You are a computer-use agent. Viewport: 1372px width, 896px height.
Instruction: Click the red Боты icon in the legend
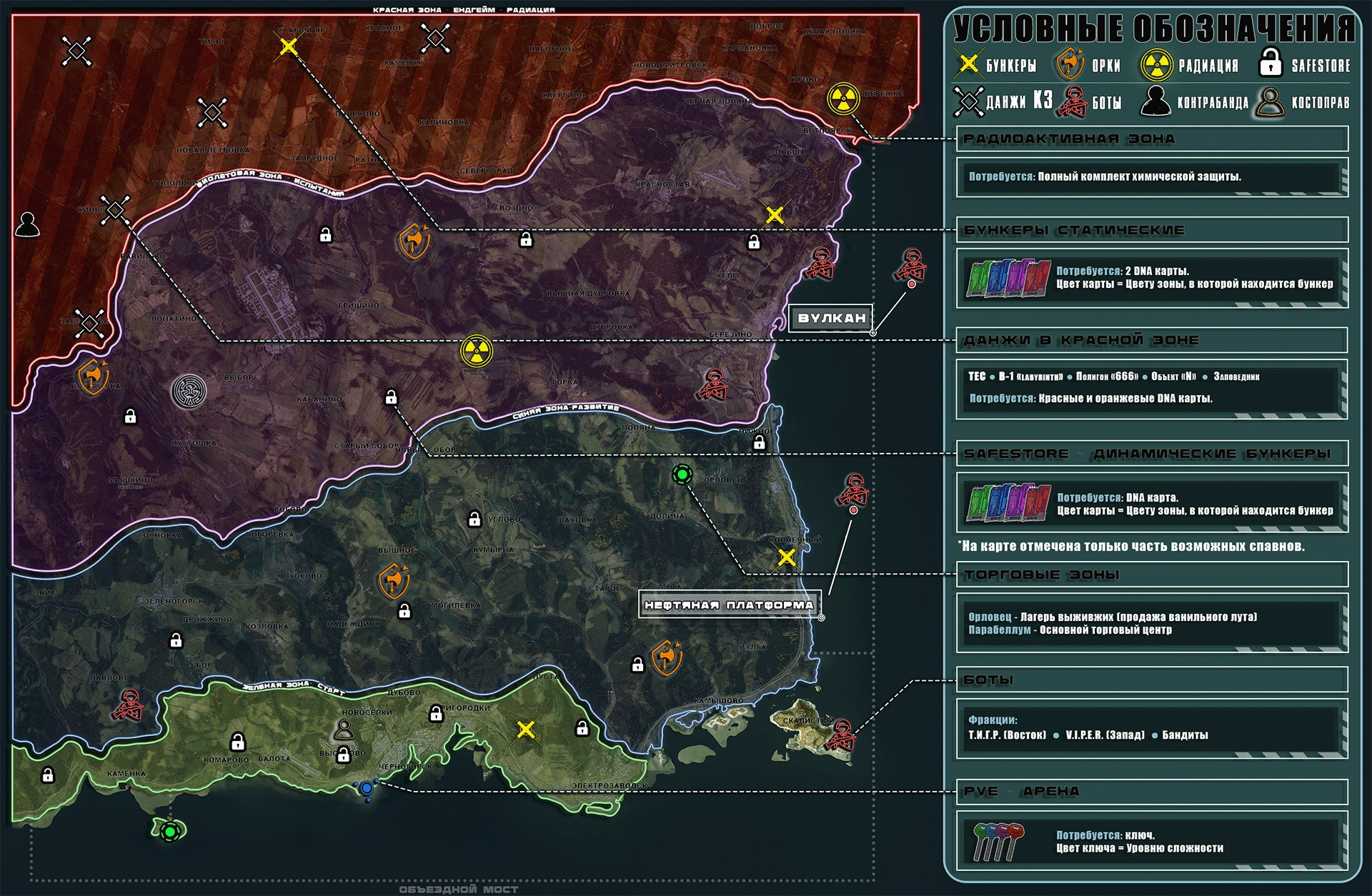click(x=1072, y=102)
